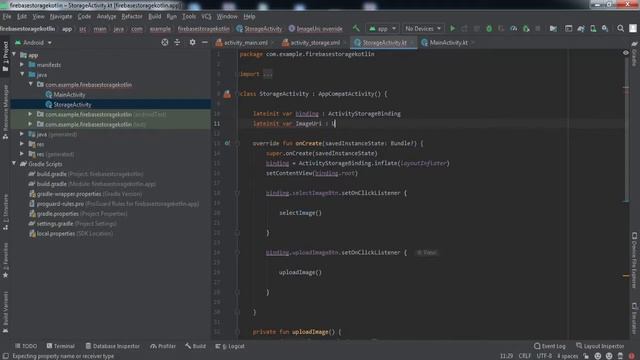Open the Layout Inspector

click(600, 346)
